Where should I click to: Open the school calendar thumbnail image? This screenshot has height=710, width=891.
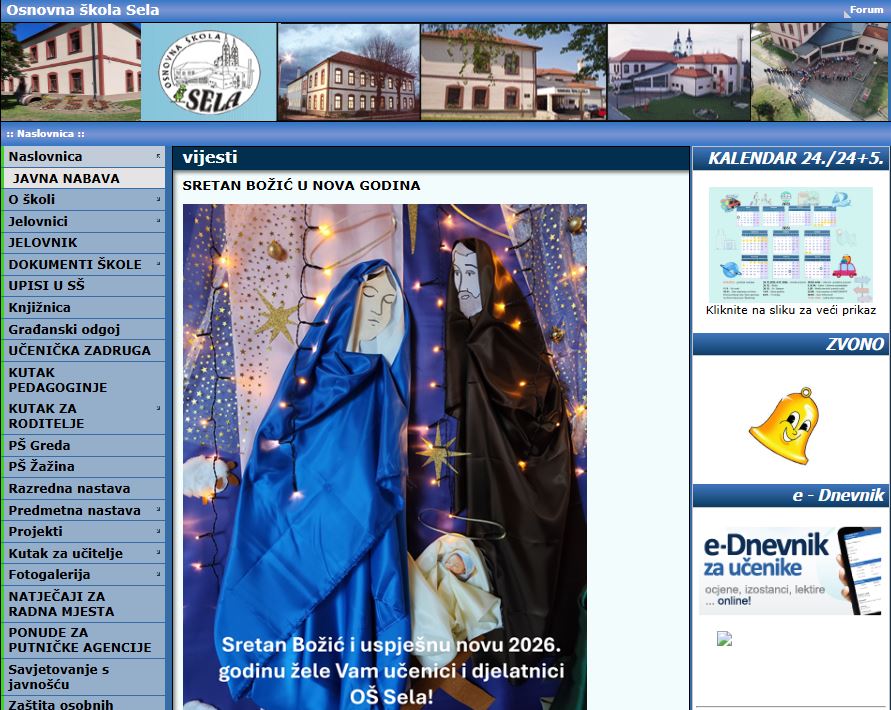pyautogui.click(x=790, y=244)
